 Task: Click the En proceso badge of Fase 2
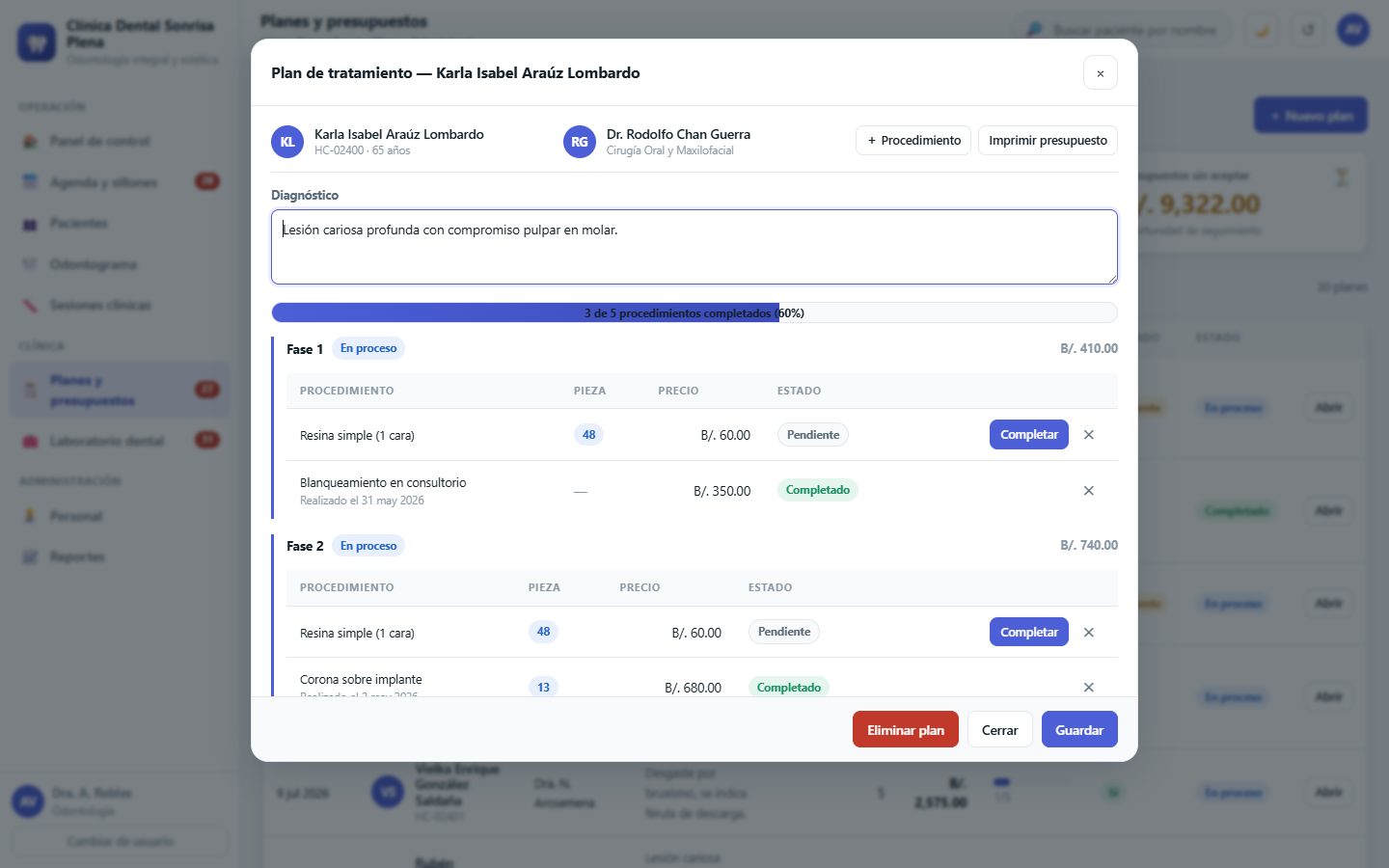click(x=368, y=546)
